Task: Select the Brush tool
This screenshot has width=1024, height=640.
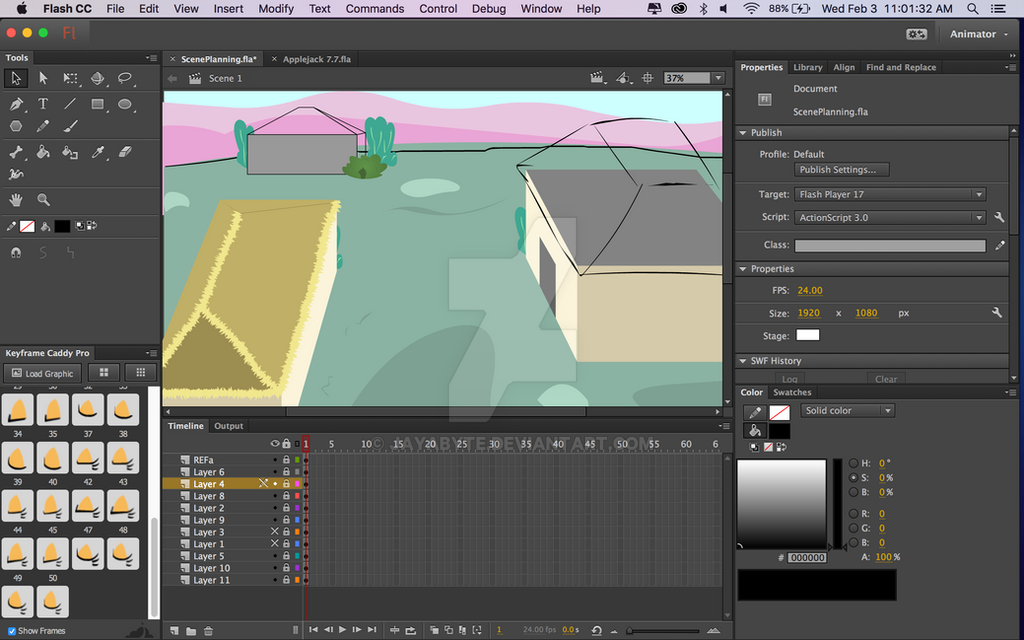Action: click(70, 126)
